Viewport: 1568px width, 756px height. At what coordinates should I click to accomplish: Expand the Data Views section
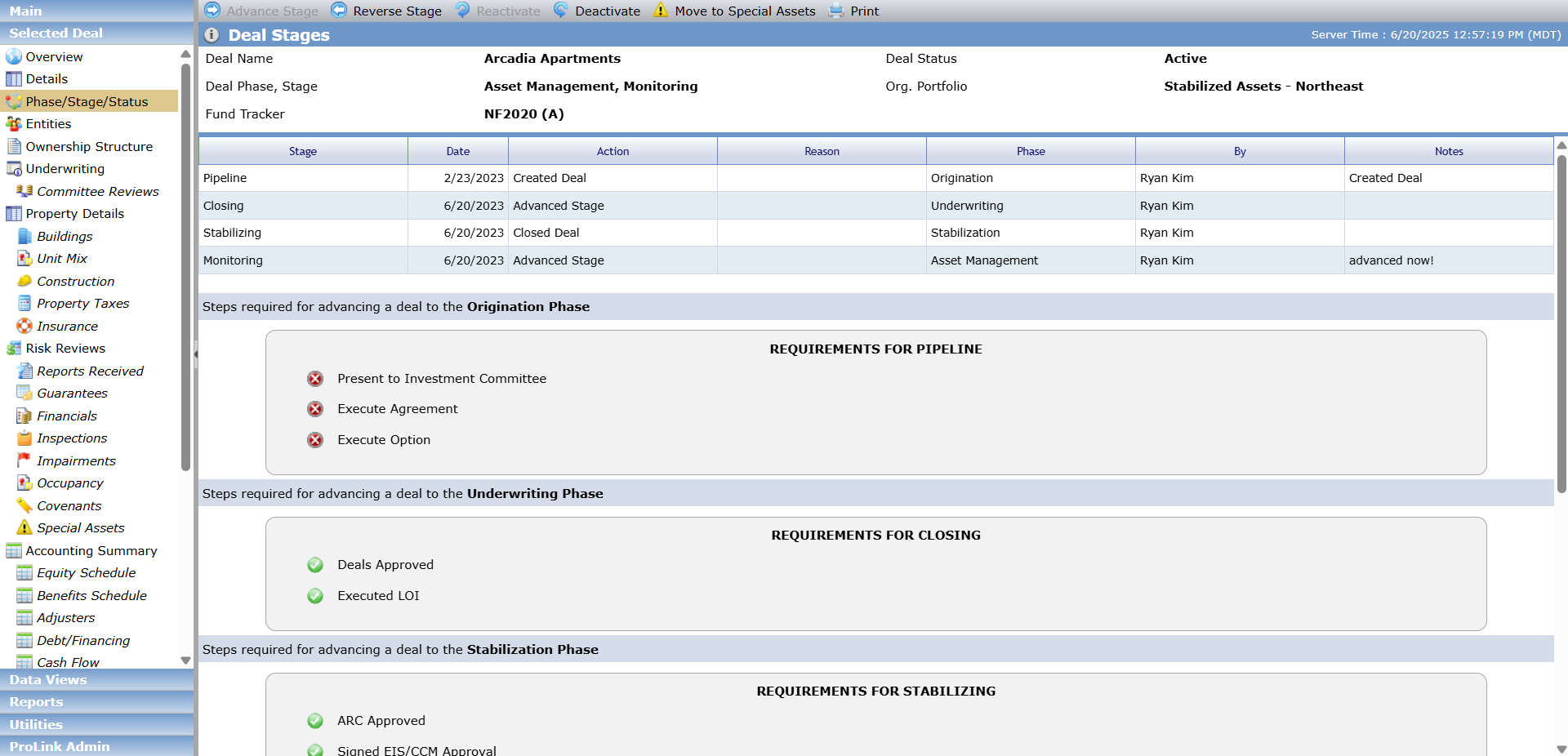[97, 680]
